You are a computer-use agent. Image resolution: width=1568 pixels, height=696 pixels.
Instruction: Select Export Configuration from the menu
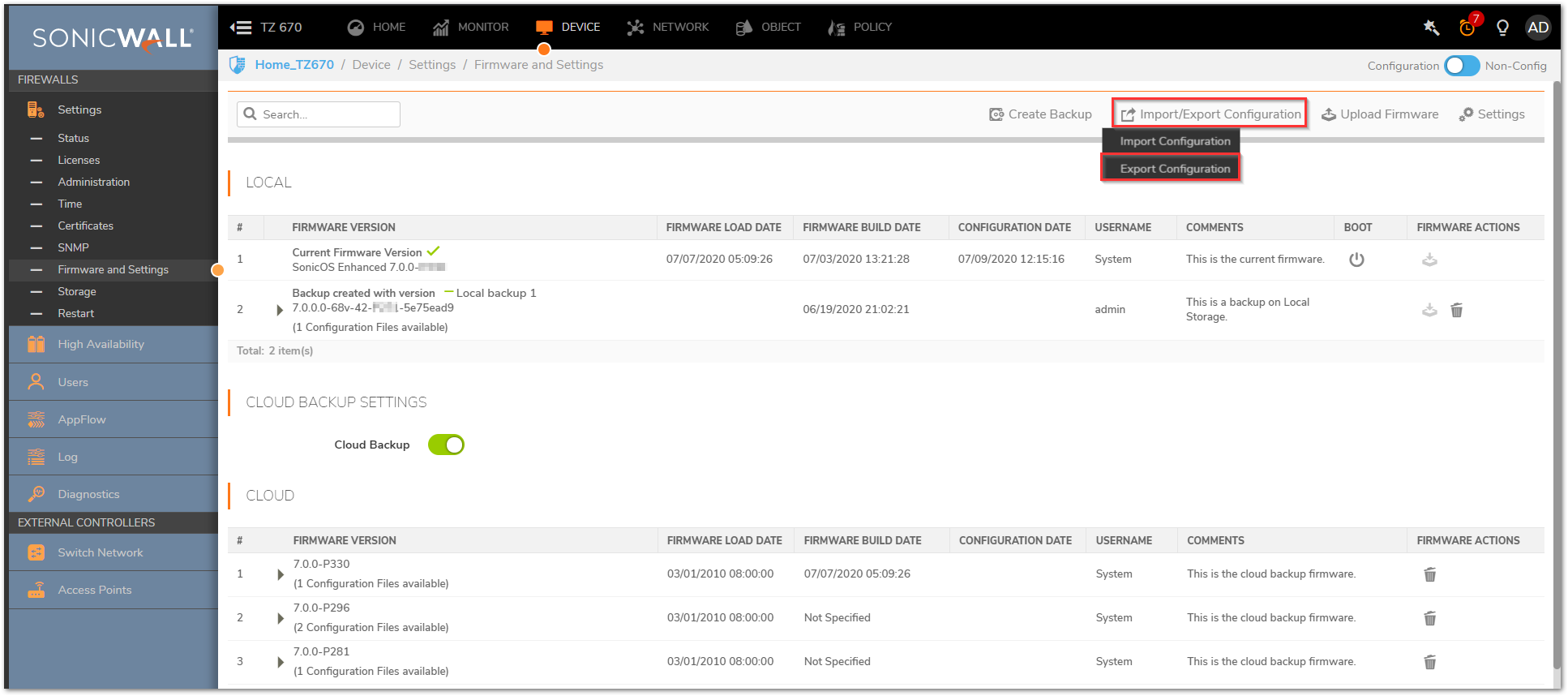pyautogui.click(x=1174, y=169)
